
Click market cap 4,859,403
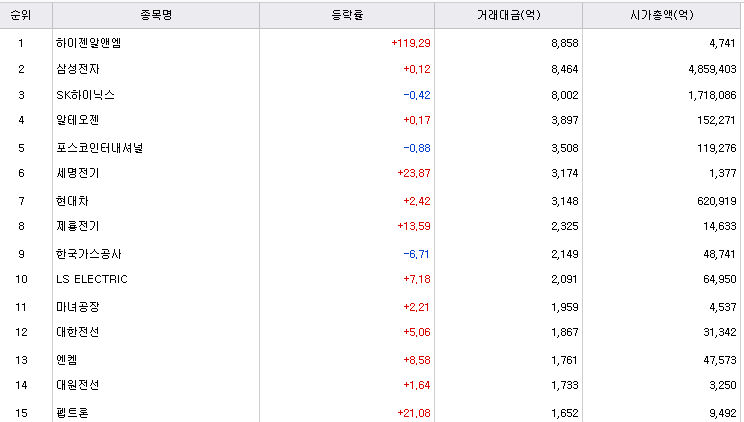coord(712,69)
